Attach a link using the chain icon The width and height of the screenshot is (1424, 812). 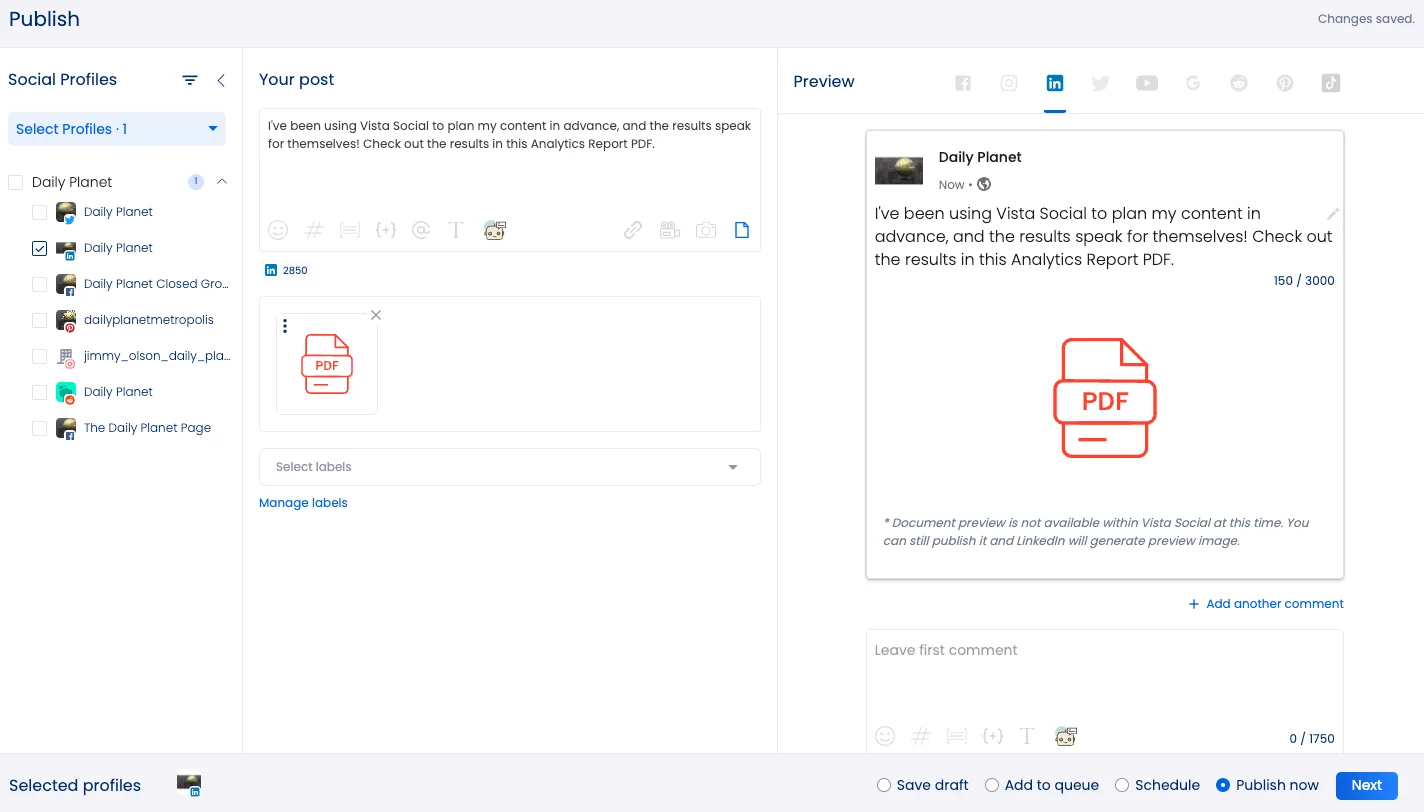632,230
